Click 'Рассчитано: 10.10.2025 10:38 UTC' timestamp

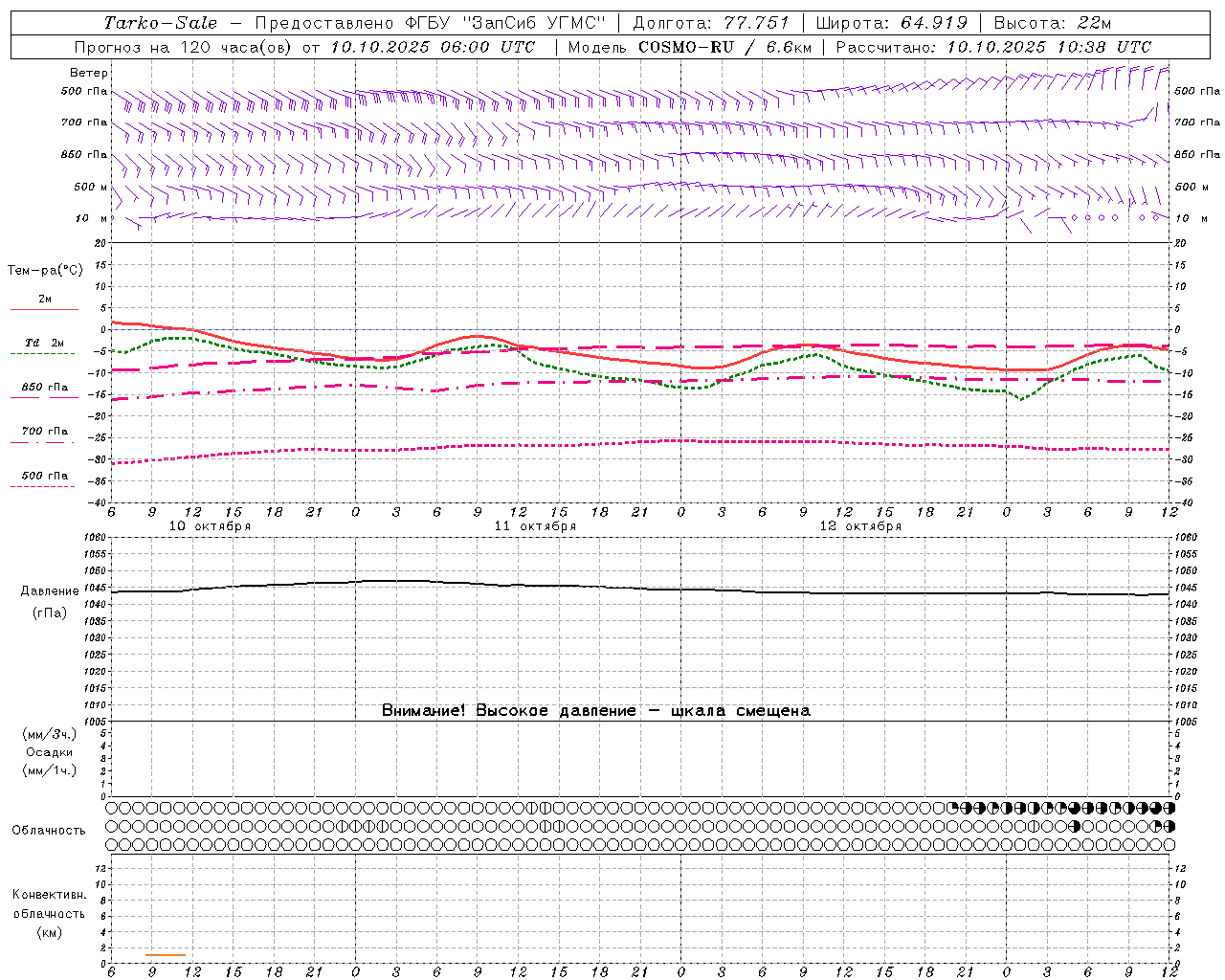point(993,47)
